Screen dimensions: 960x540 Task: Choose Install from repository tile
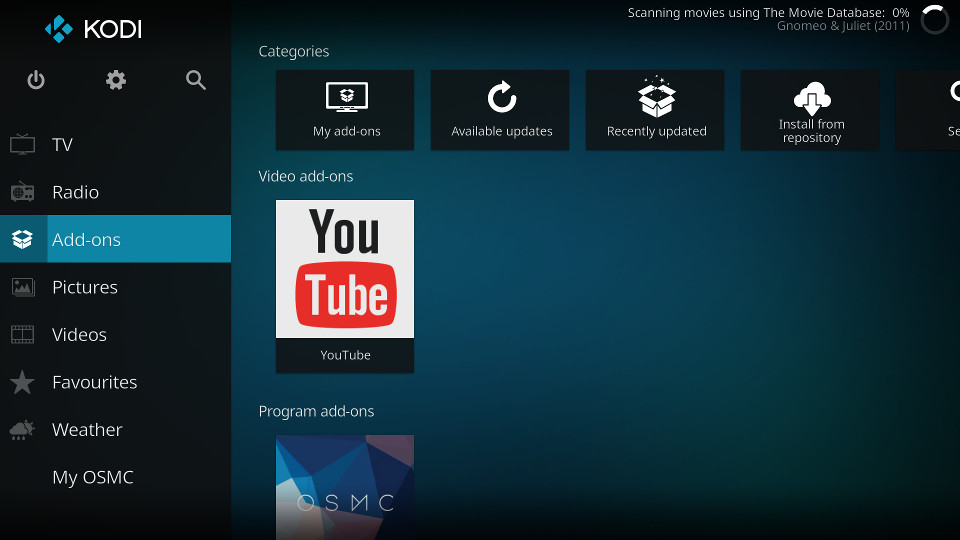809,110
